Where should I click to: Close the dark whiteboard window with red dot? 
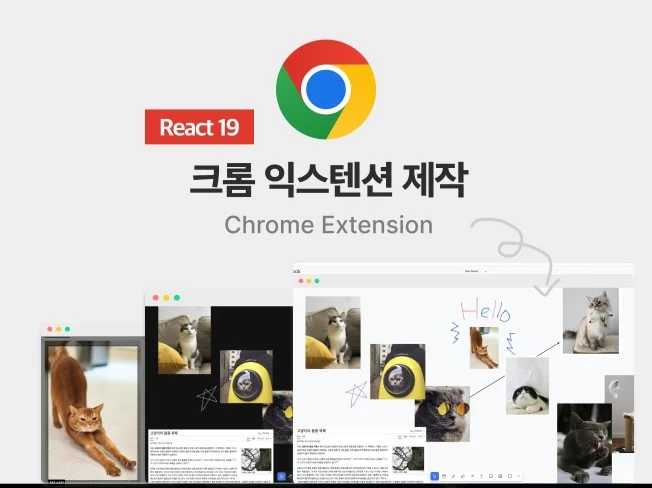click(156, 298)
